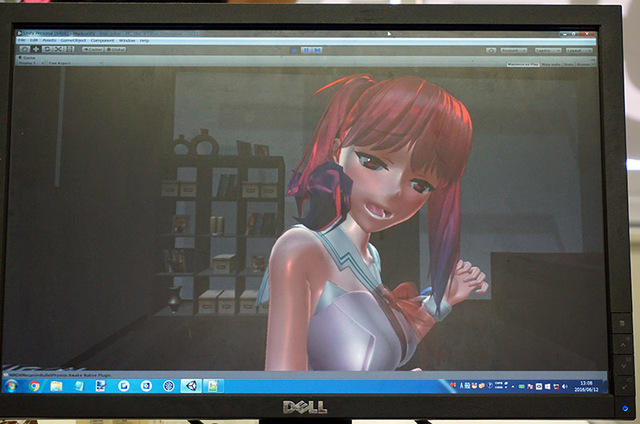Image resolution: width=640 pixels, height=424 pixels.
Task: Select the Game view tab
Action: point(27,58)
